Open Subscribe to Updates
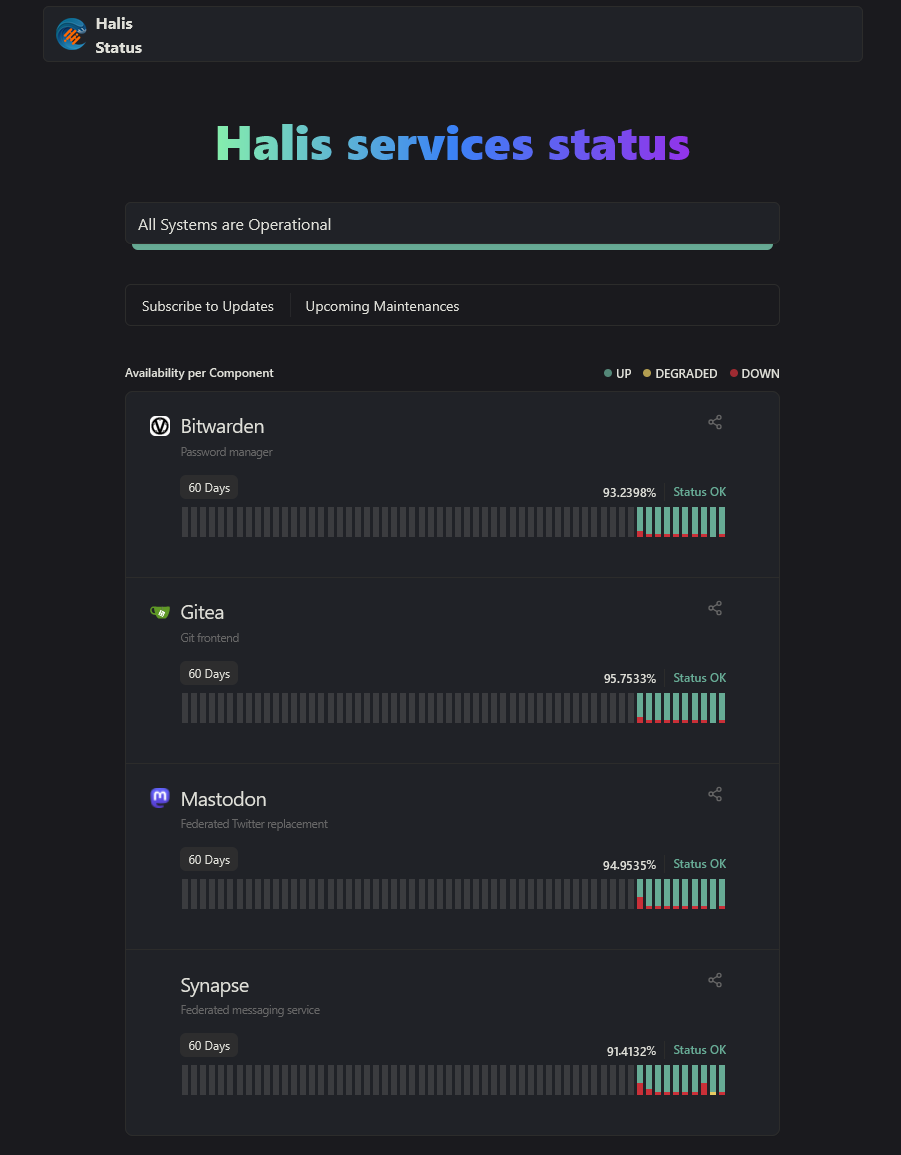 pos(208,306)
